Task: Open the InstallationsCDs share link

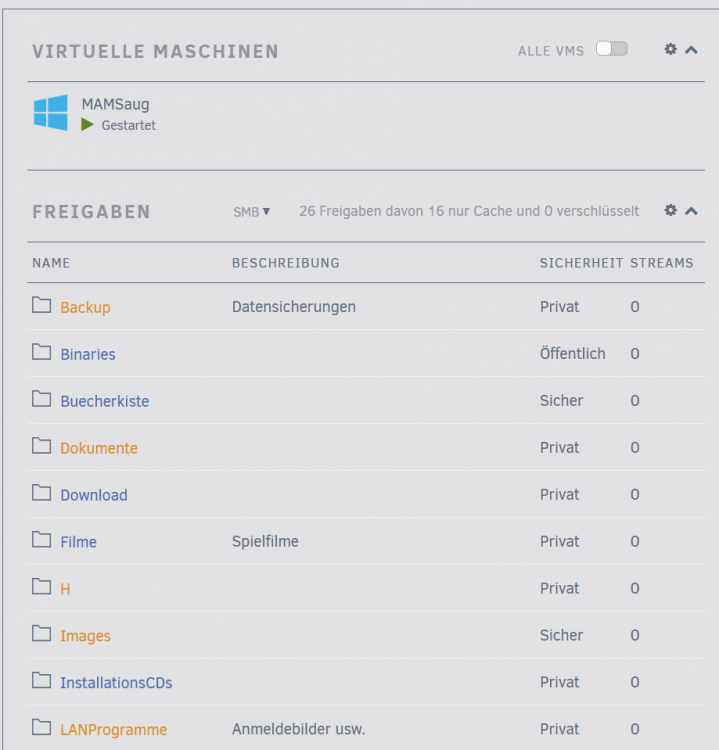Action: [x=116, y=683]
